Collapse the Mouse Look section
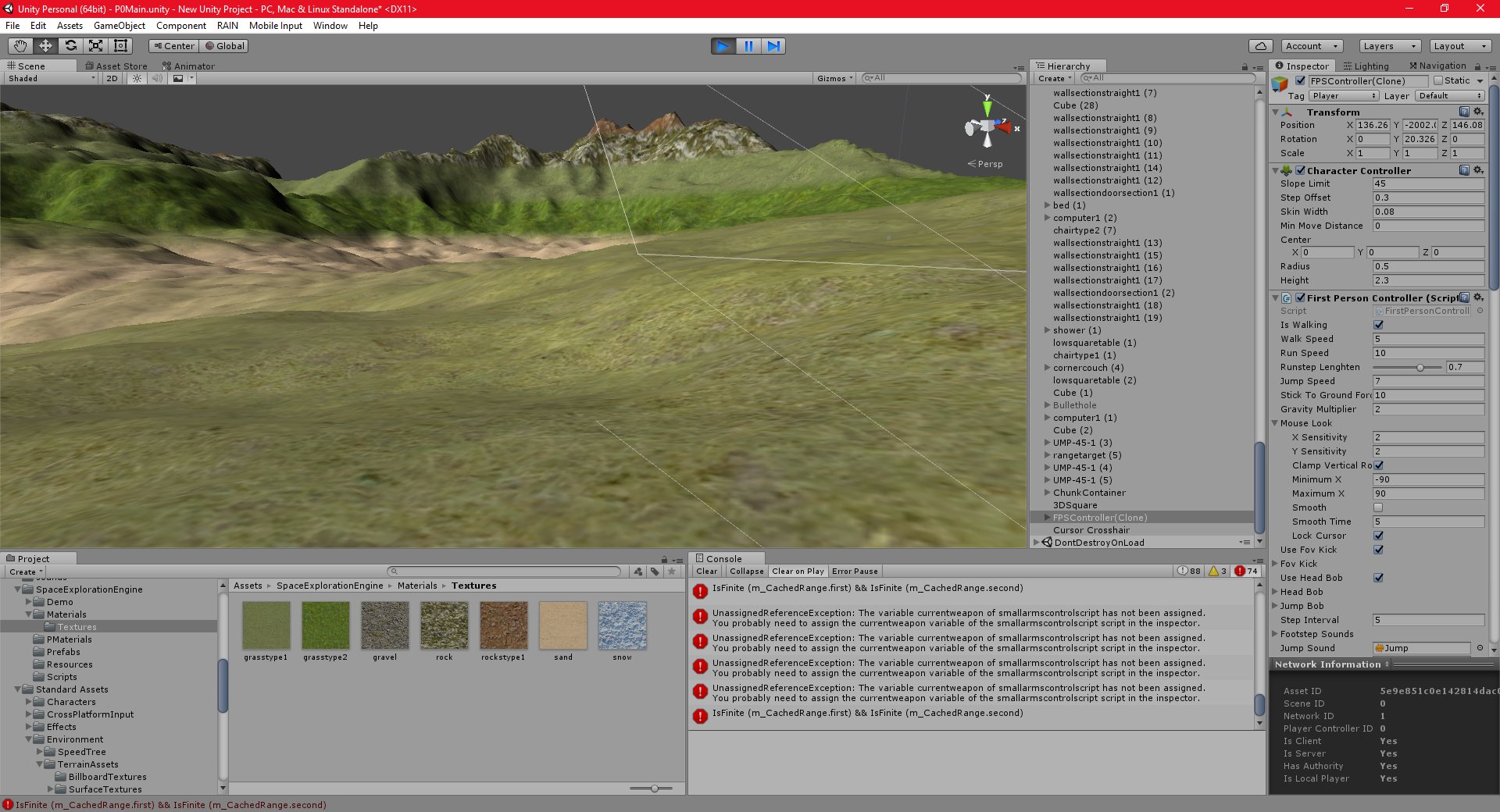This screenshot has height=812, width=1500. pyautogui.click(x=1275, y=423)
